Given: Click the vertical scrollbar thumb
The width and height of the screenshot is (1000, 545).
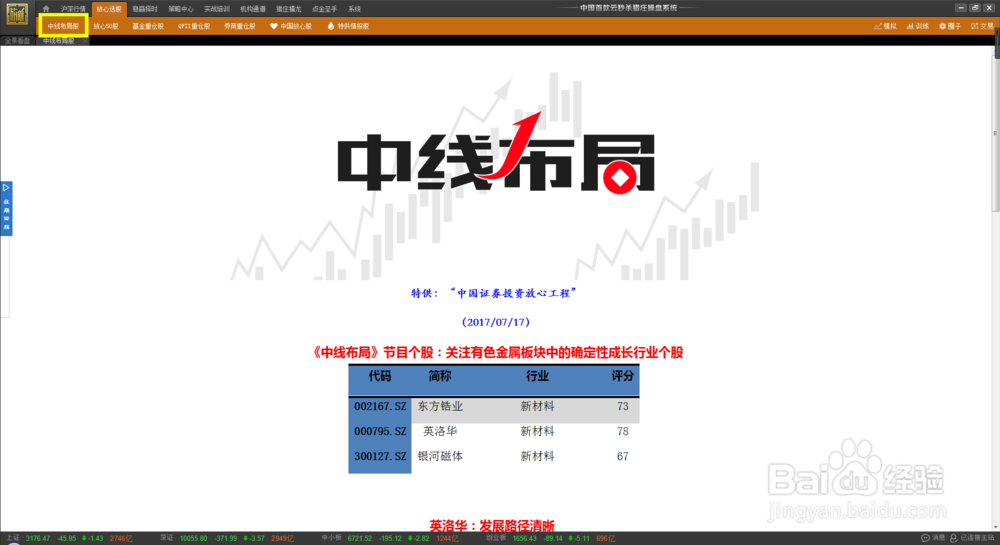Looking at the screenshot, I should [x=996, y=134].
